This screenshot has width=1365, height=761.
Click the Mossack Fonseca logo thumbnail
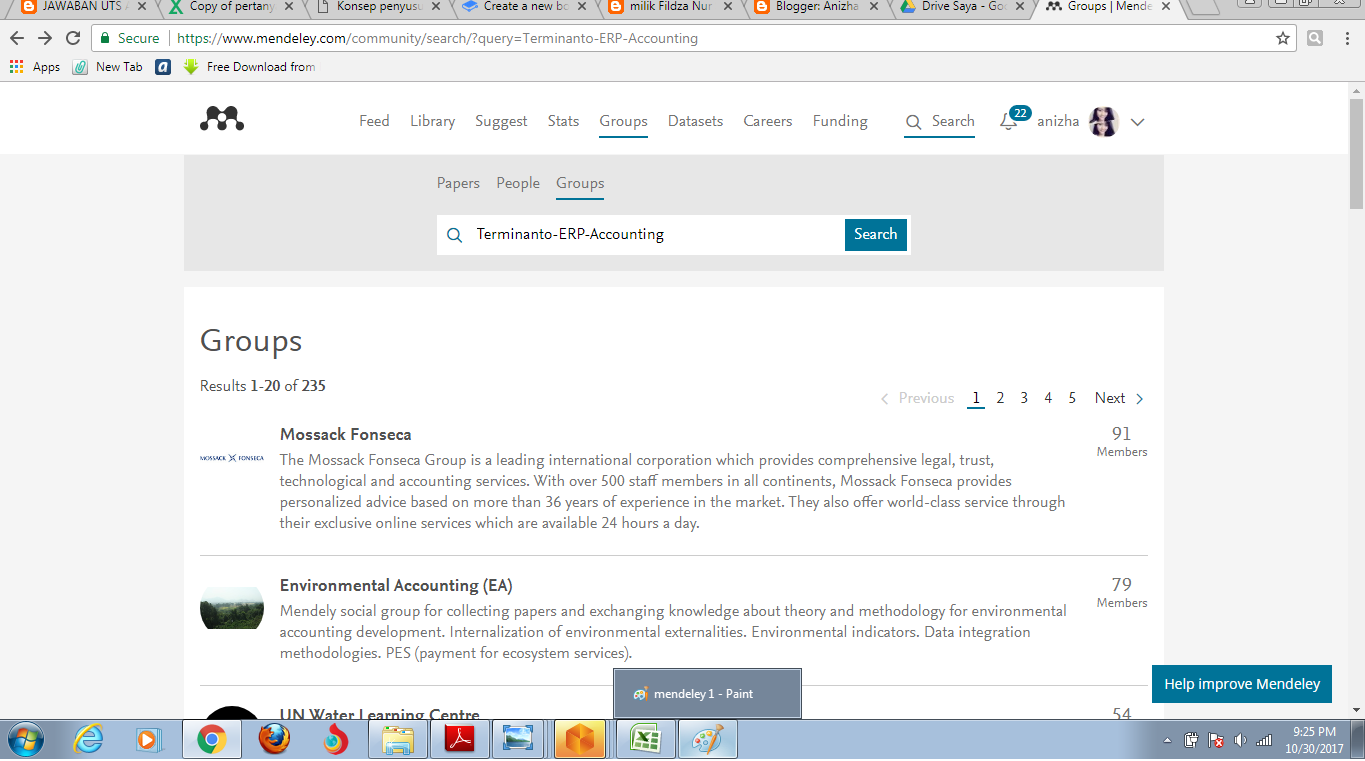click(232, 458)
